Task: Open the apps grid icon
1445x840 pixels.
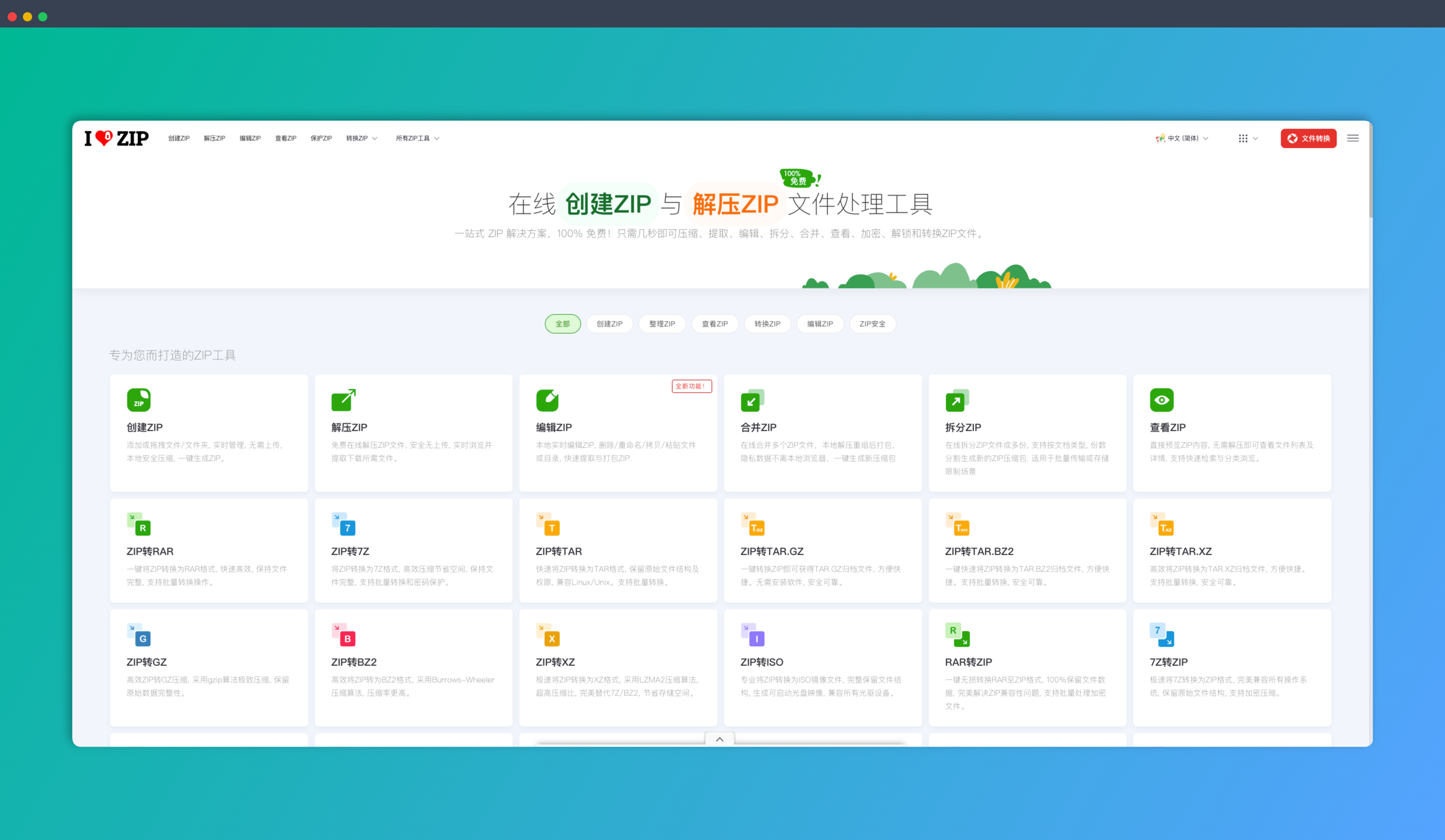Action: click(1243, 138)
